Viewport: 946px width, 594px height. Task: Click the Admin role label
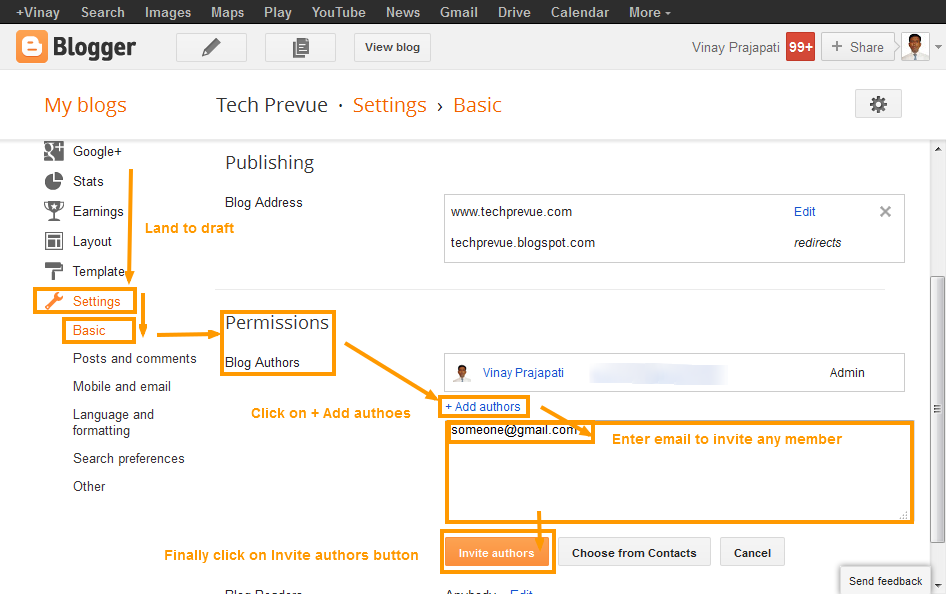click(x=846, y=373)
